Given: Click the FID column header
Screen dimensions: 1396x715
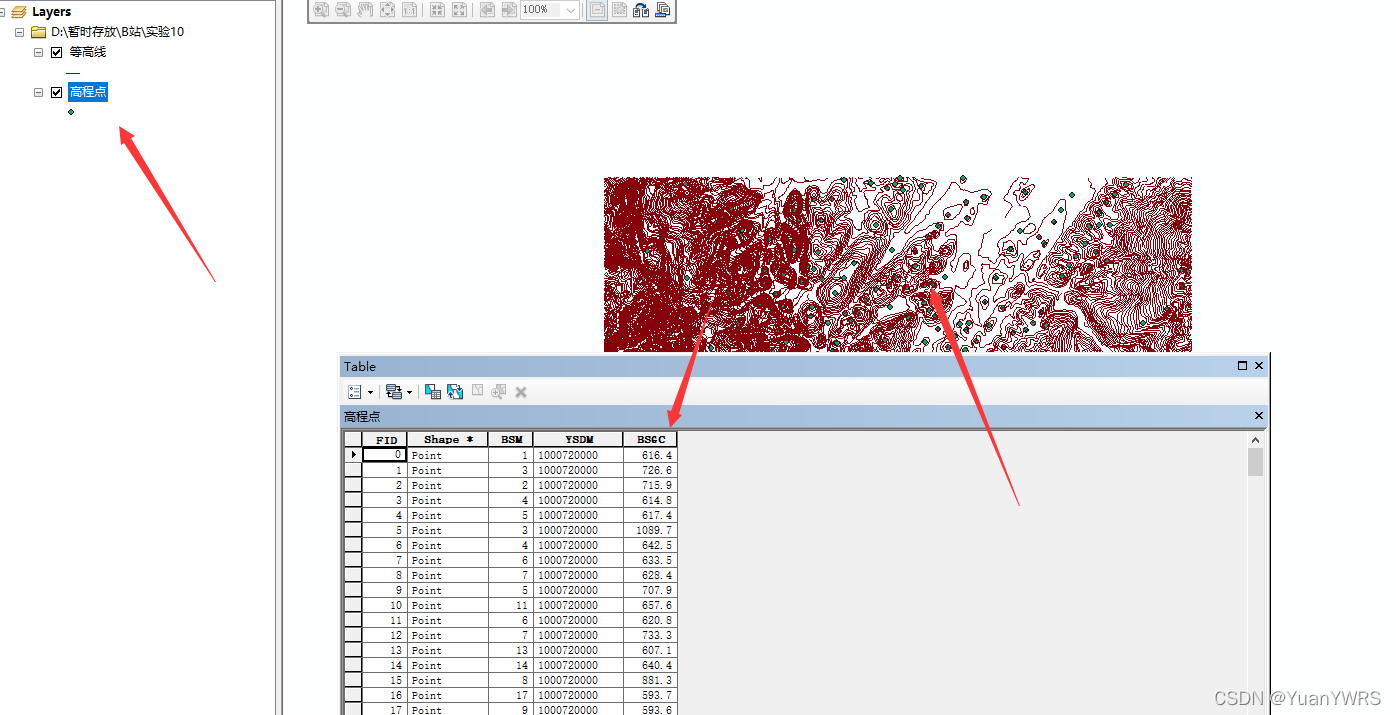Looking at the screenshot, I should tap(385, 439).
